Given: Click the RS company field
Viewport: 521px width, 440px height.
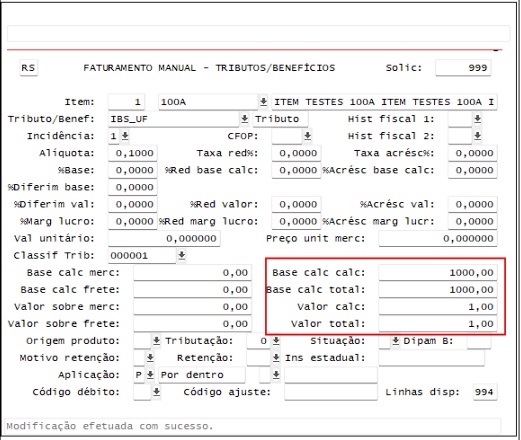Looking at the screenshot, I should pos(28,68).
